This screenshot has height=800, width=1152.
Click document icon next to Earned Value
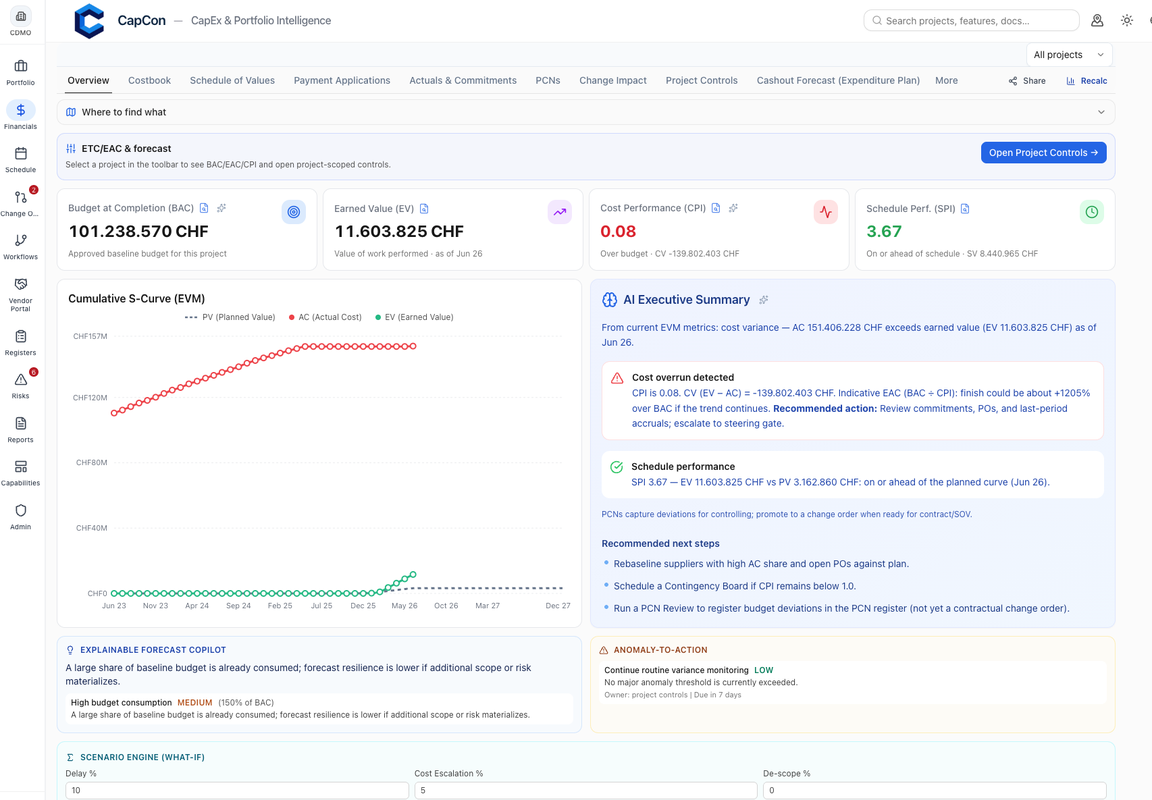[x=424, y=209]
